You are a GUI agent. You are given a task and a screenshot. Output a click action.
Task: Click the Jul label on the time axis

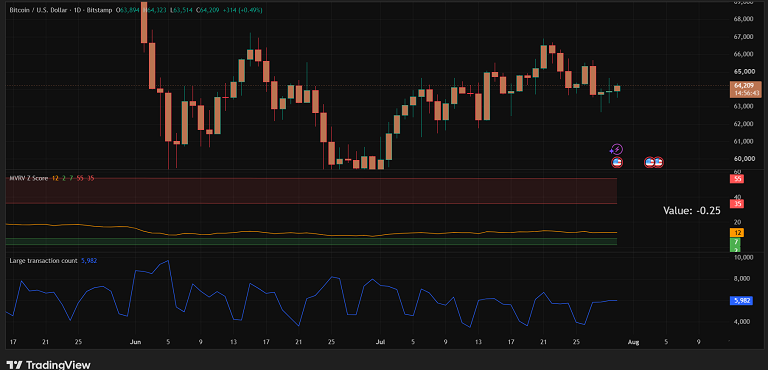tap(380, 342)
